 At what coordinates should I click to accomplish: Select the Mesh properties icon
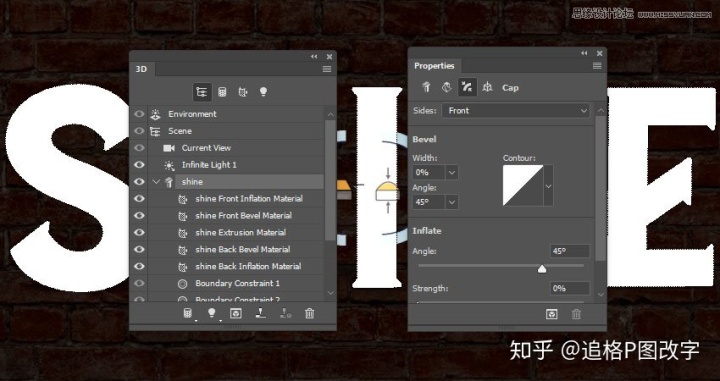[x=426, y=87]
